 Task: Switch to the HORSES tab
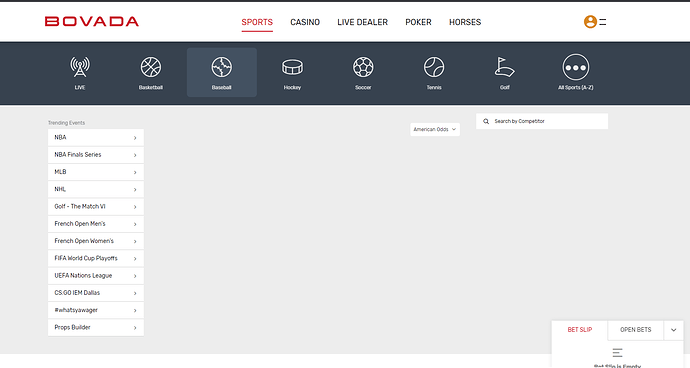465,22
